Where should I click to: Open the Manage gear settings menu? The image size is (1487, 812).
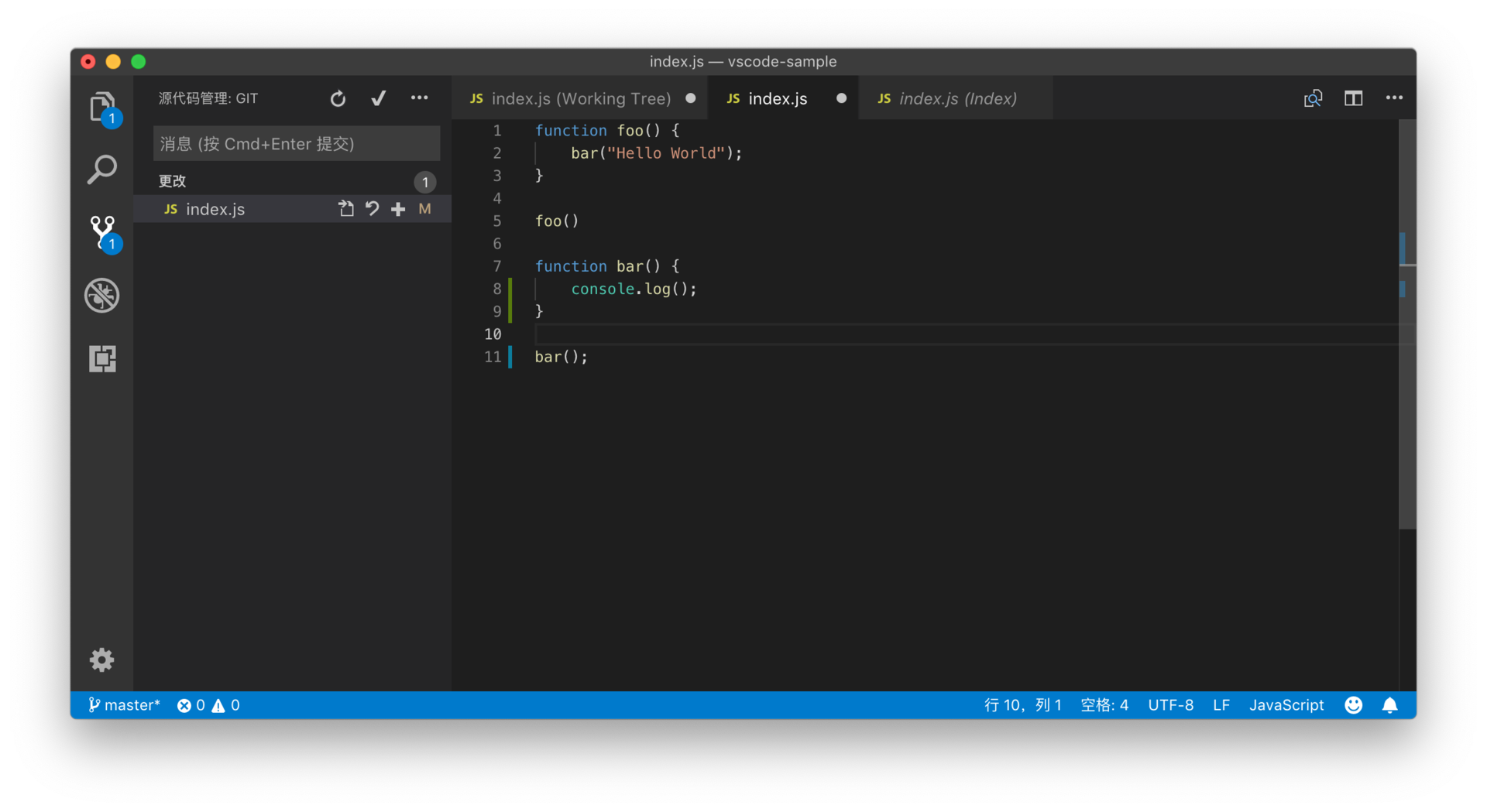tap(102, 660)
